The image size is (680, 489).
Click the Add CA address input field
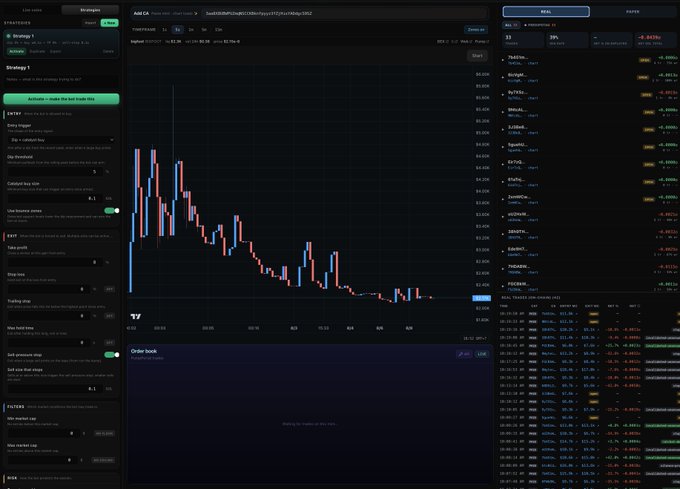[x=344, y=13]
